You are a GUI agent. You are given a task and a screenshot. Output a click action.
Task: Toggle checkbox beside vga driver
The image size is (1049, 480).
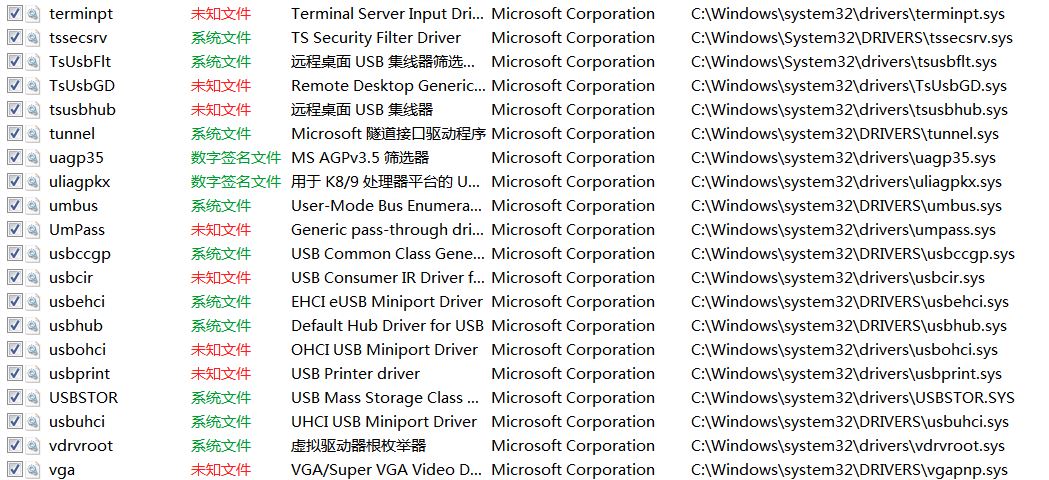tap(15, 470)
